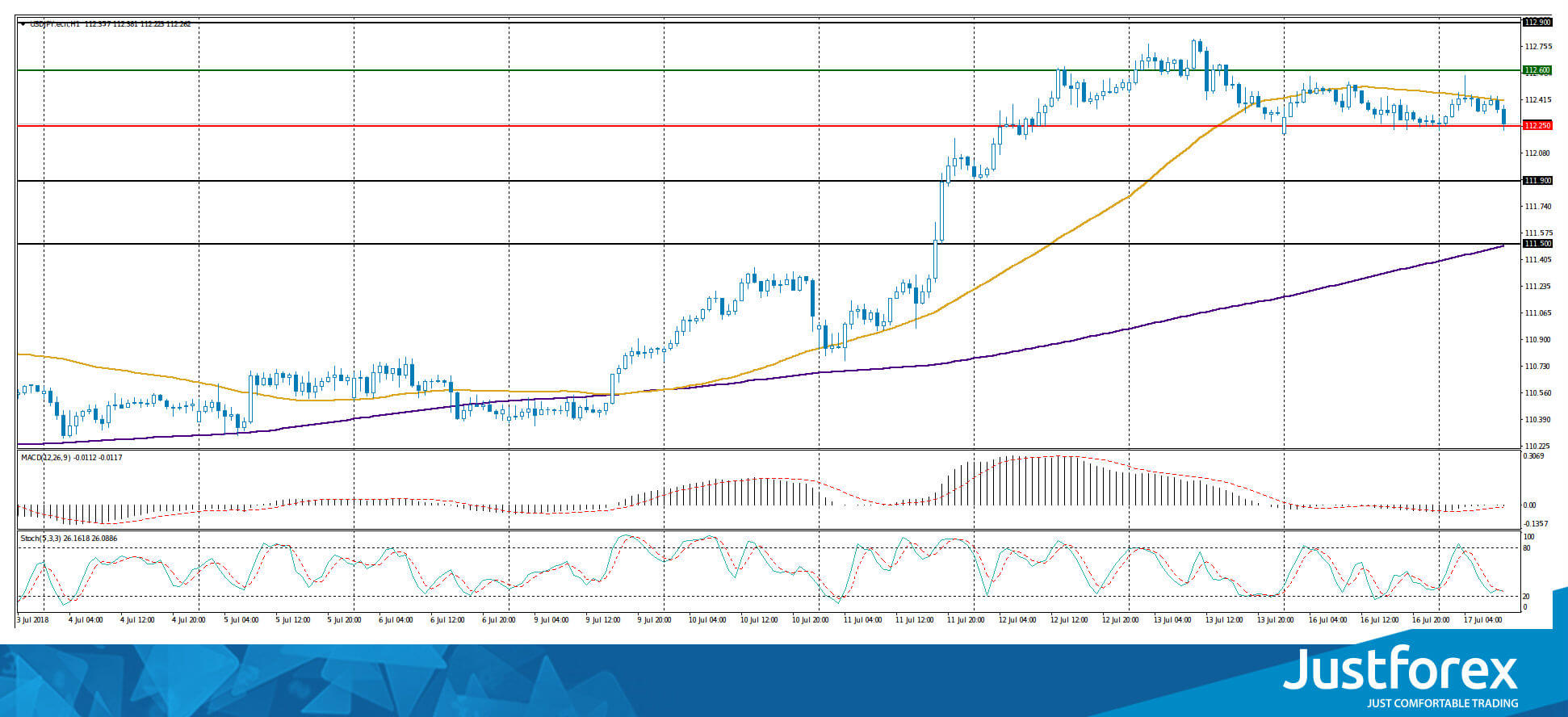
Task: Click the 10 Jul 12:00 time label
Action: point(760,620)
